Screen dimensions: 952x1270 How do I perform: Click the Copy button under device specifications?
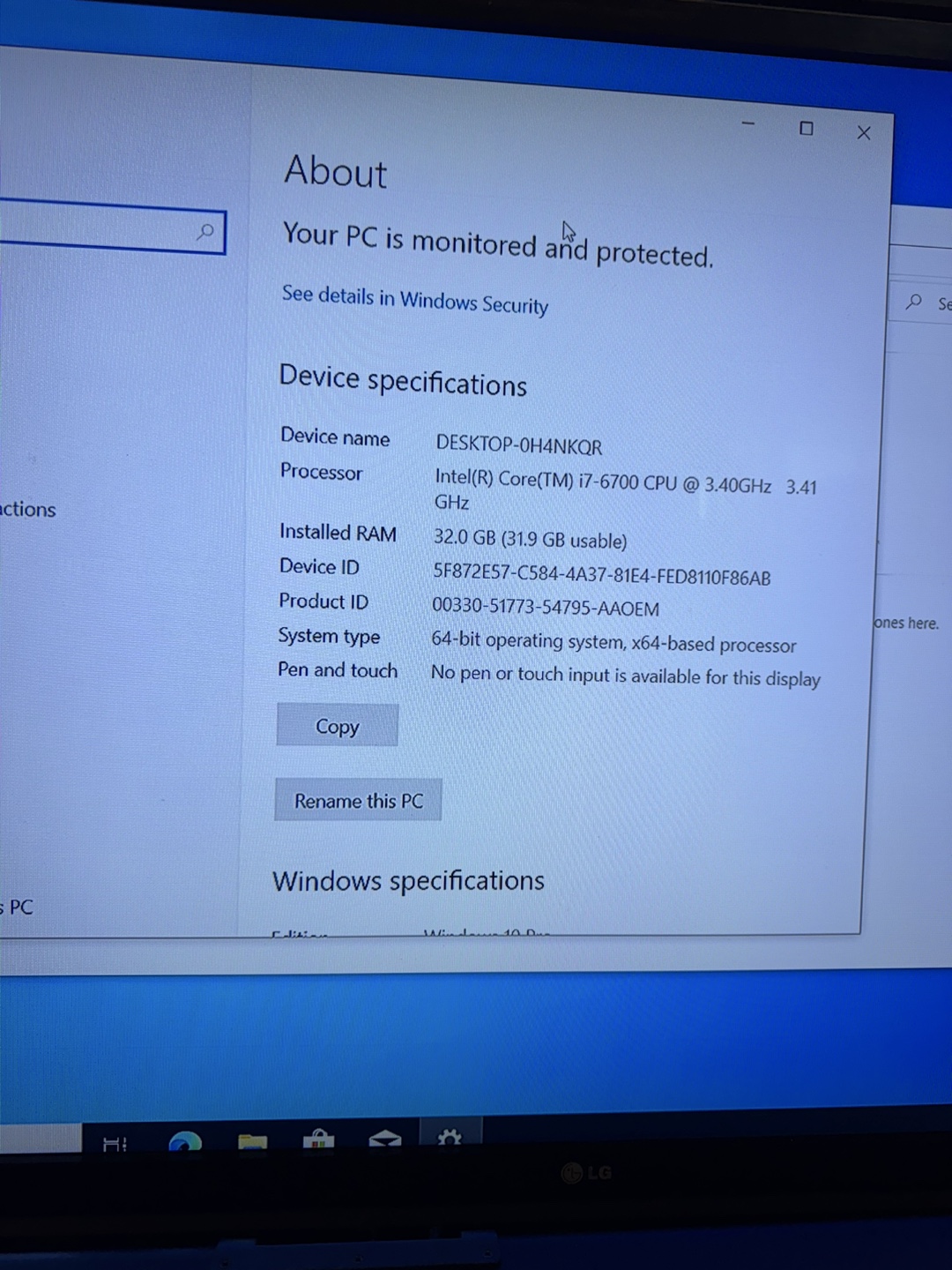coord(338,725)
